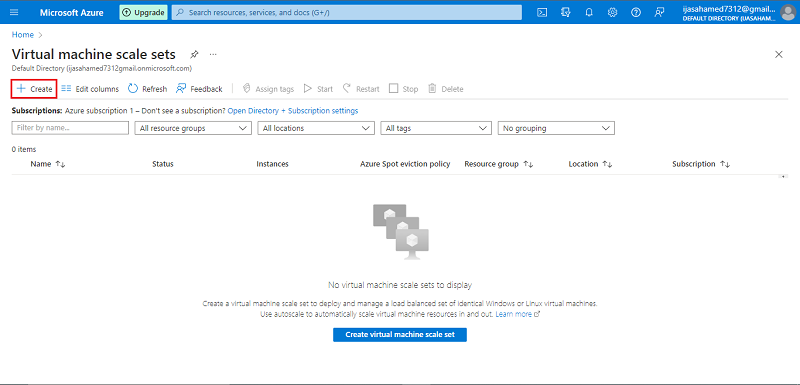Open Directory + Subscription settings link
The width and height of the screenshot is (800, 385).
[293, 110]
